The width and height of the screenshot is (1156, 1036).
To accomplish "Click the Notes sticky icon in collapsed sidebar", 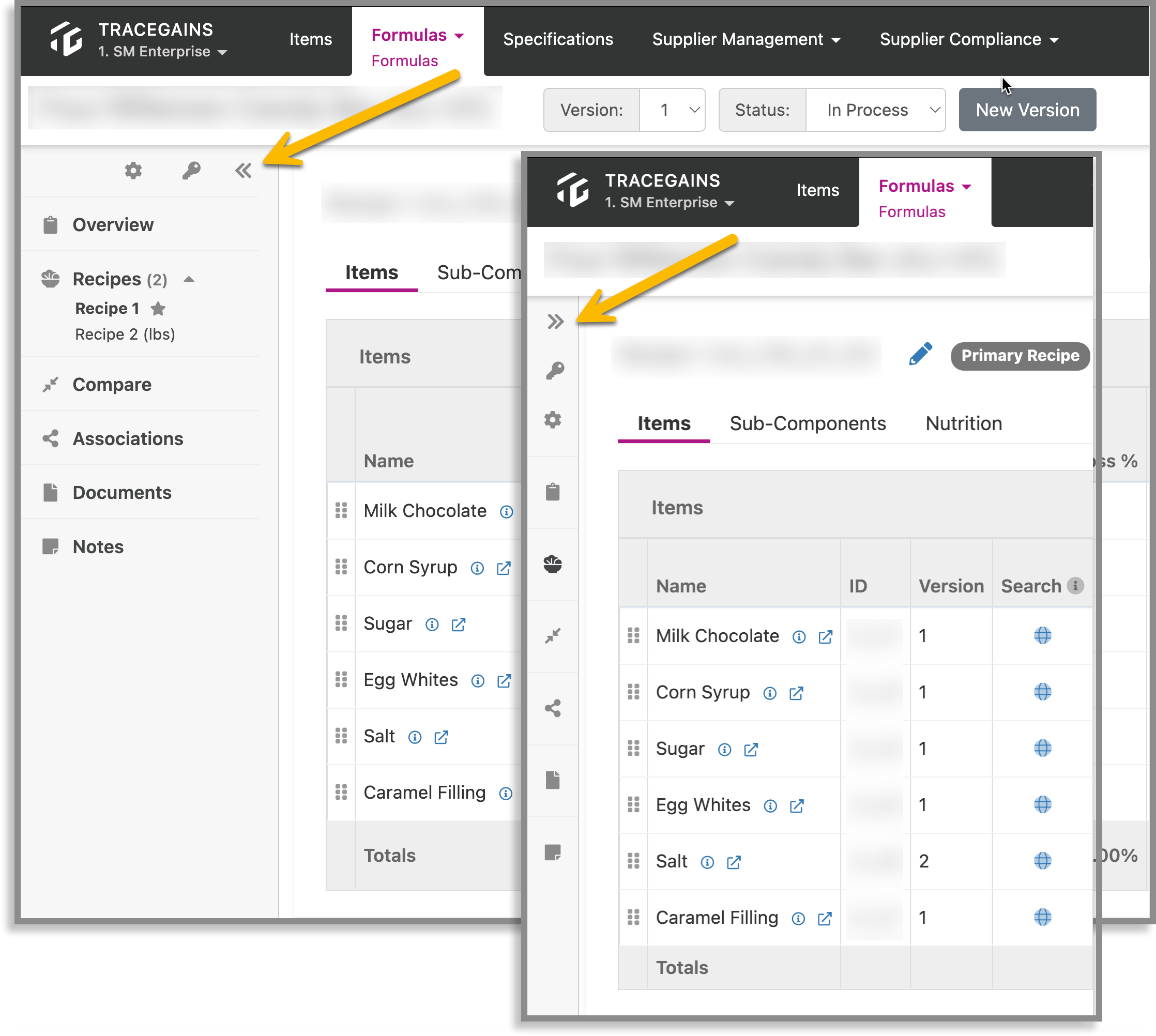I will (553, 852).
